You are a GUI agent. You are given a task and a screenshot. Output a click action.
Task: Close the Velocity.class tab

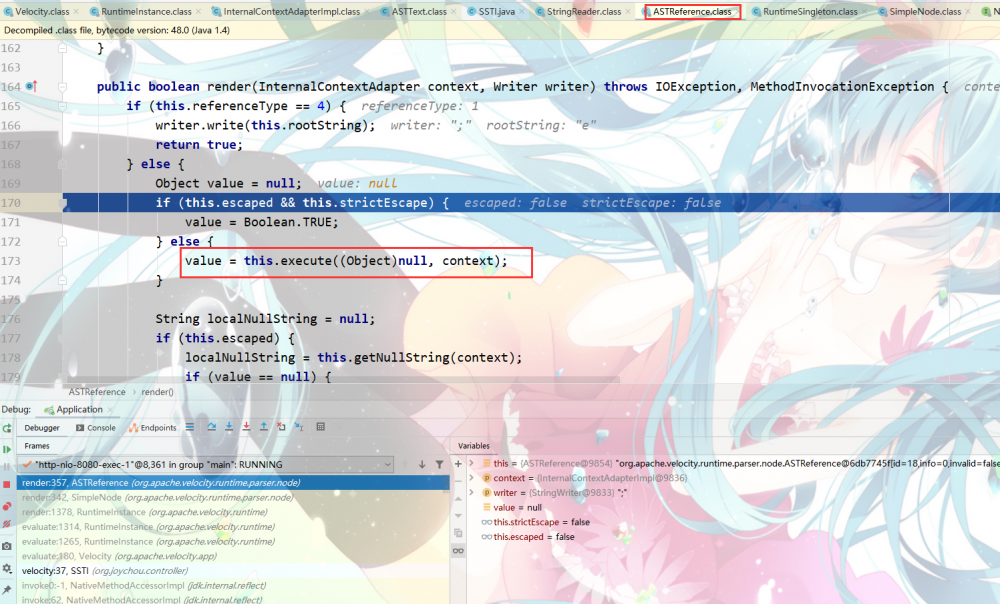click(x=76, y=11)
